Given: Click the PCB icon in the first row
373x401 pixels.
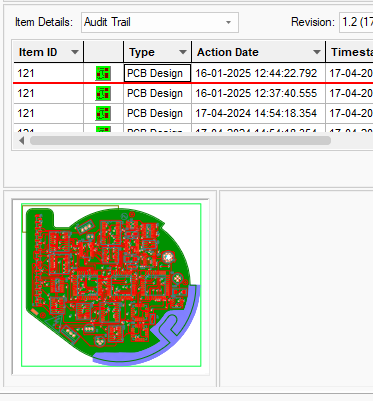Looking at the screenshot, I should [x=103, y=73].
